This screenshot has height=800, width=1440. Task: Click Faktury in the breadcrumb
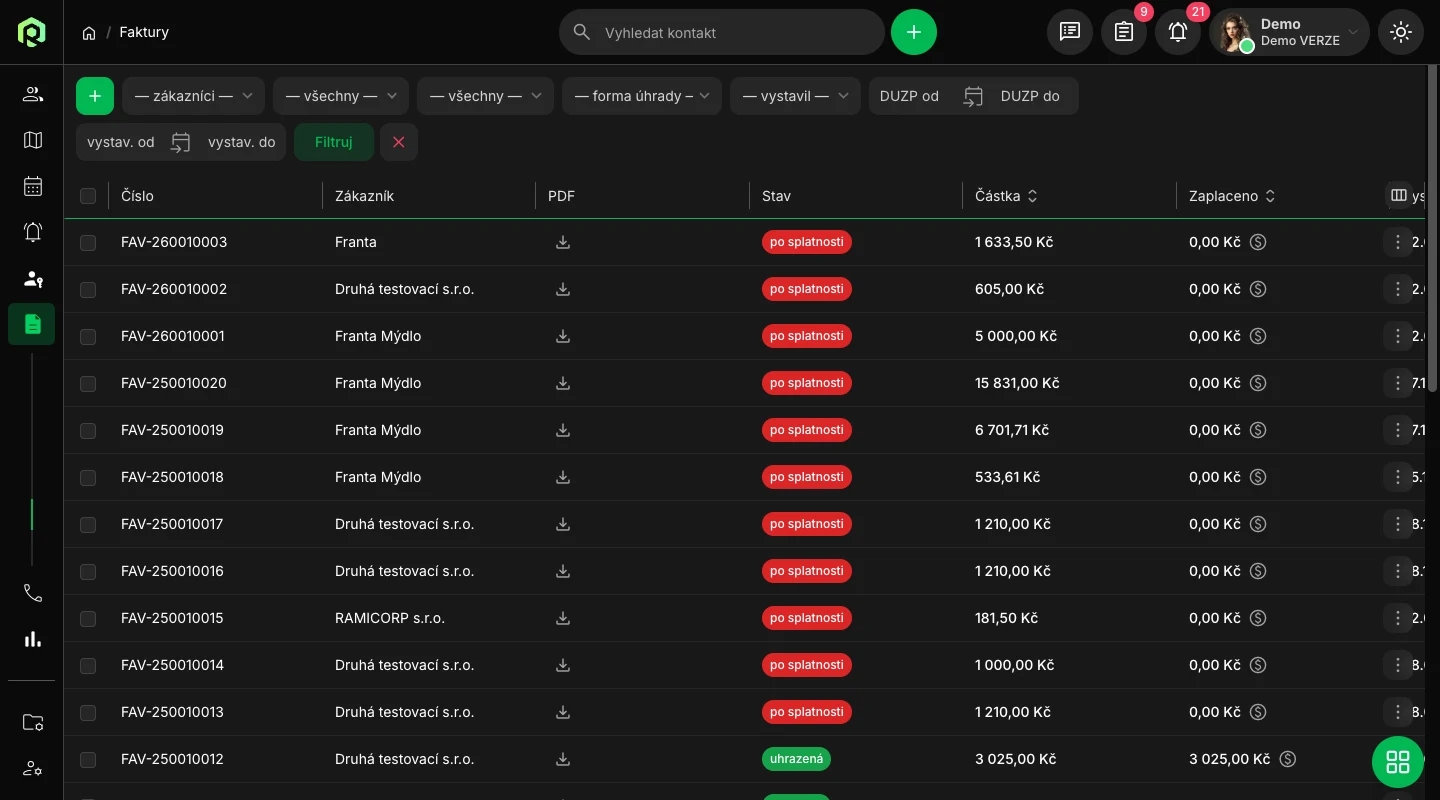tap(144, 32)
